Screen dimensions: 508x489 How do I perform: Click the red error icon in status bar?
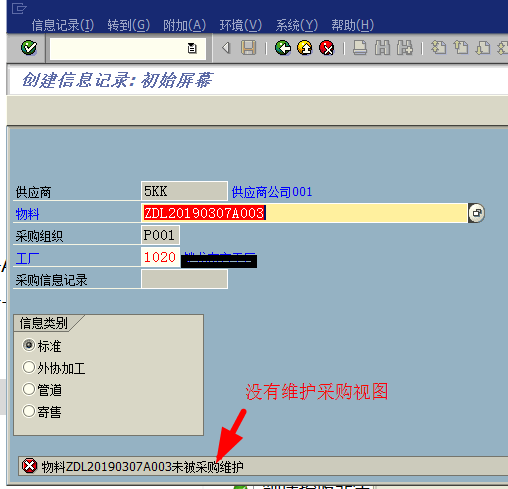(x=29, y=466)
